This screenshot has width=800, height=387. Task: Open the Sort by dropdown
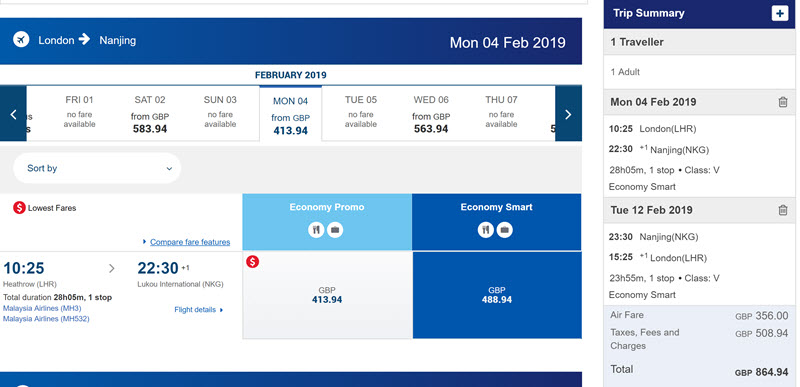pyautogui.click(x=97, y=168)
